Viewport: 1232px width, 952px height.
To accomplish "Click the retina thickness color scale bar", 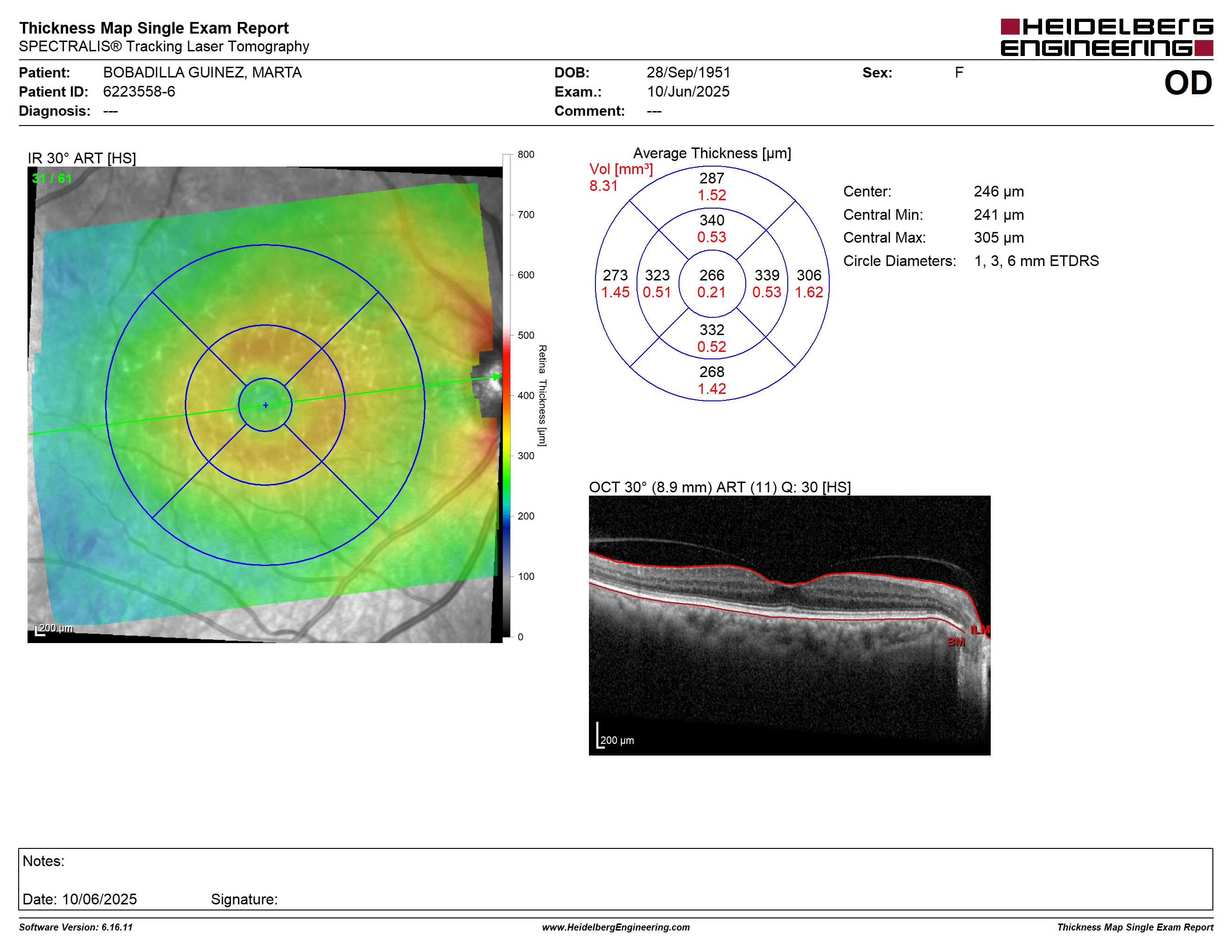I will pos(506,395).
